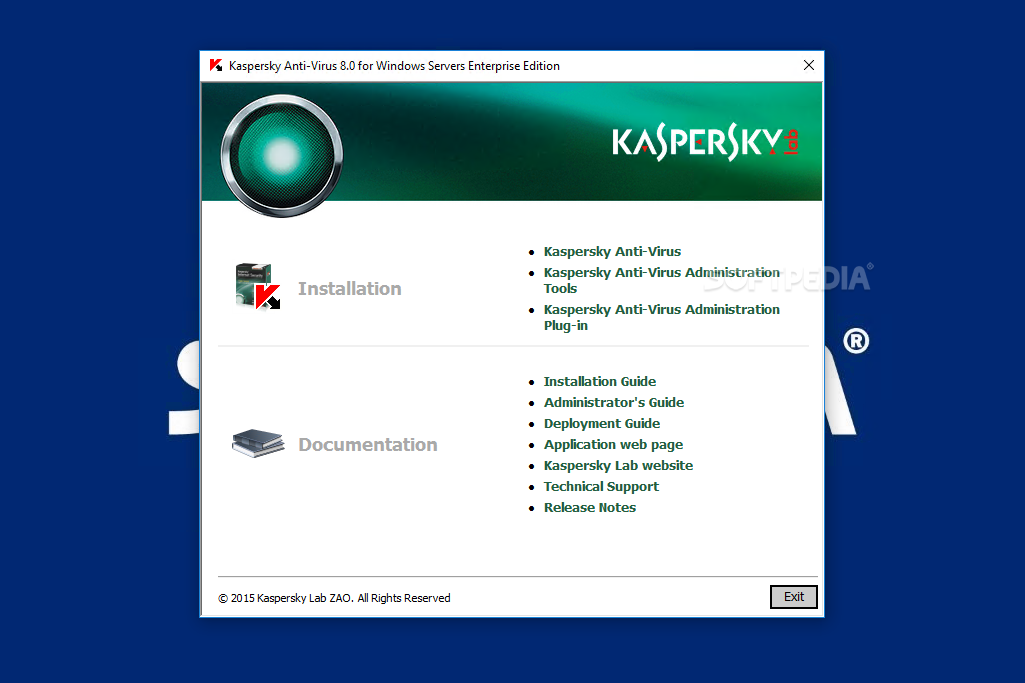The width and height of the screenshot is (1025, 683).
Task: Visit the Application web page
Action: 613,444
